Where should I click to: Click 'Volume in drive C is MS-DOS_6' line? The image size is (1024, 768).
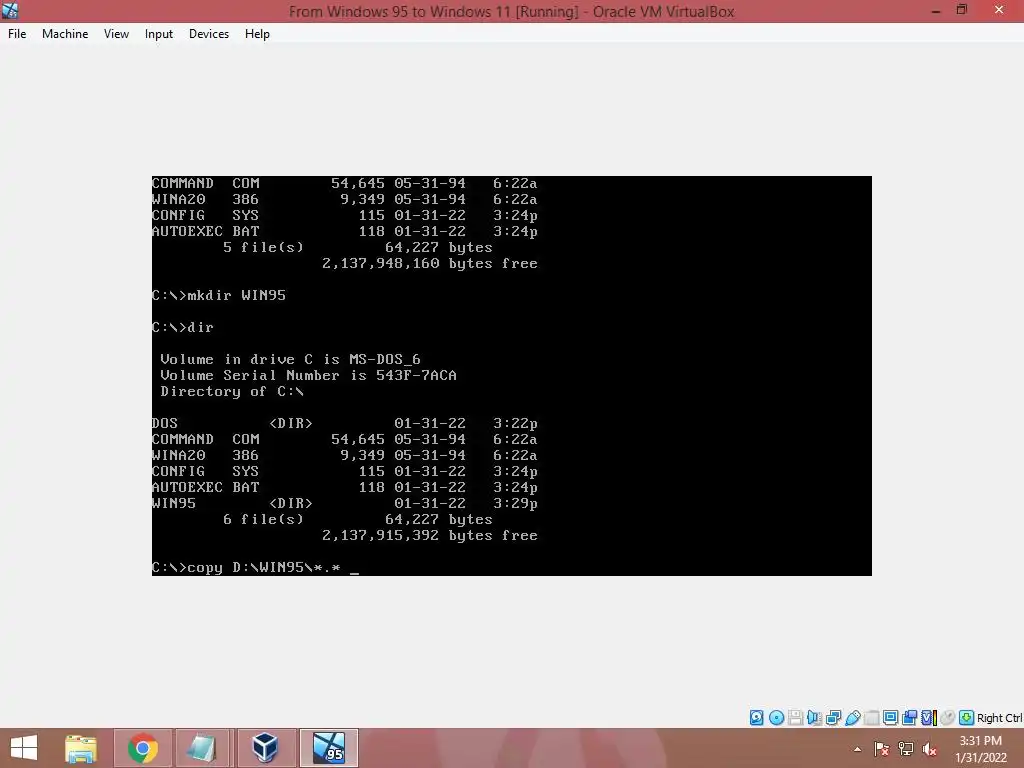point(290,359)
